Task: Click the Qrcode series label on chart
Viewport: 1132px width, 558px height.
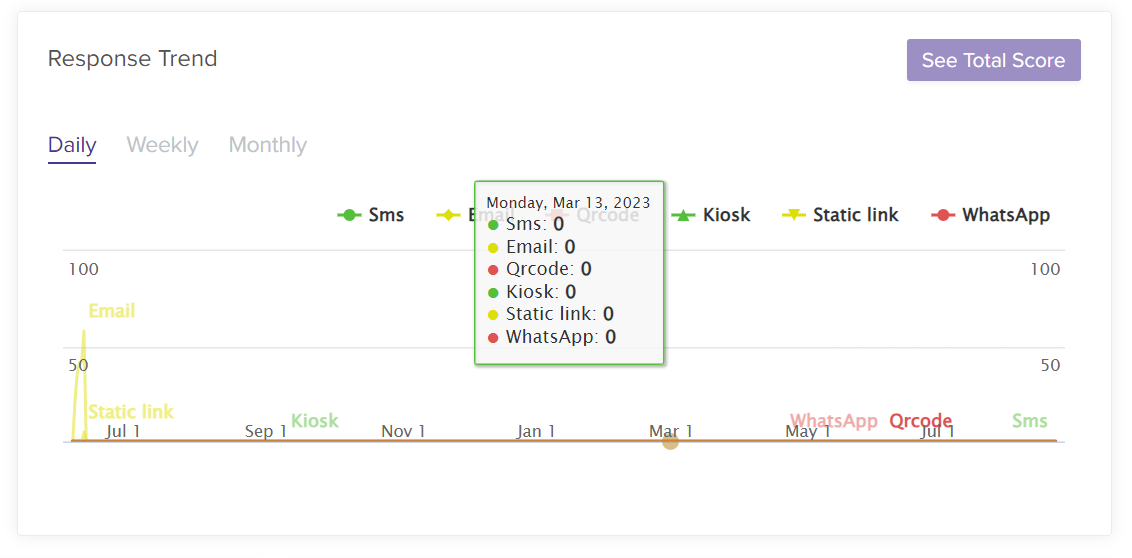Action: 920,421
